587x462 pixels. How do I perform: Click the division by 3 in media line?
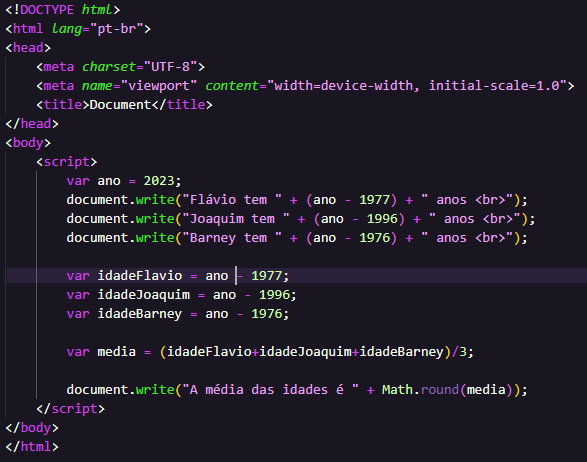[459, 352]
